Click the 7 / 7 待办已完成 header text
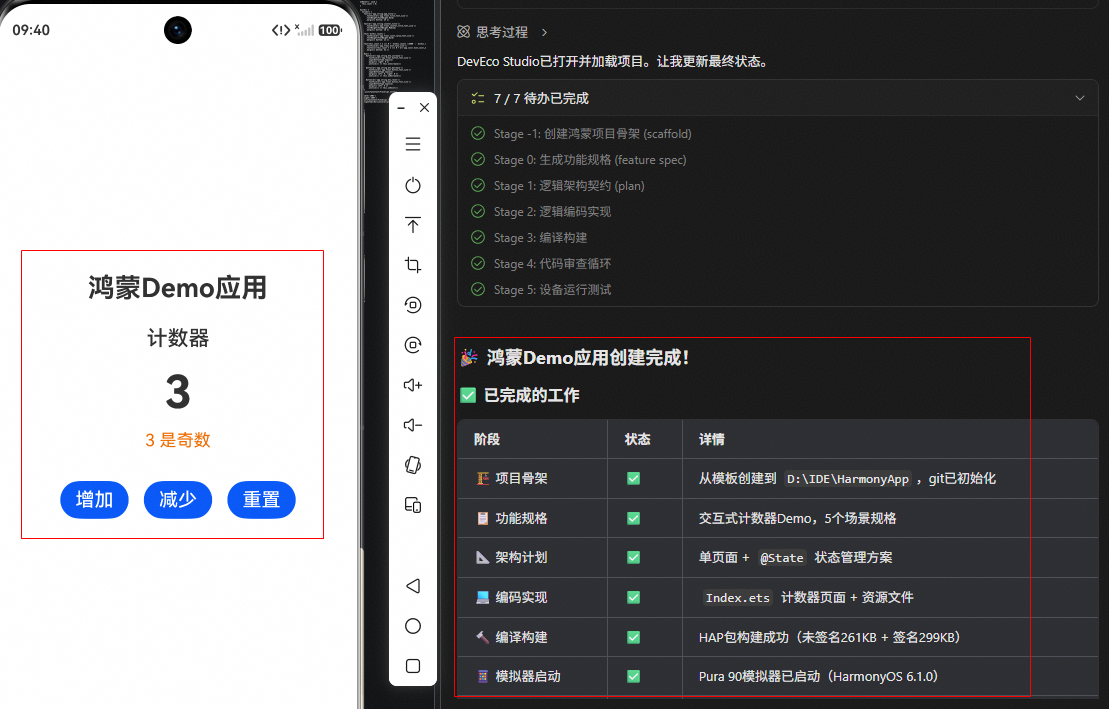This screenshot has height=709, width=1109. tap(541, 98)
